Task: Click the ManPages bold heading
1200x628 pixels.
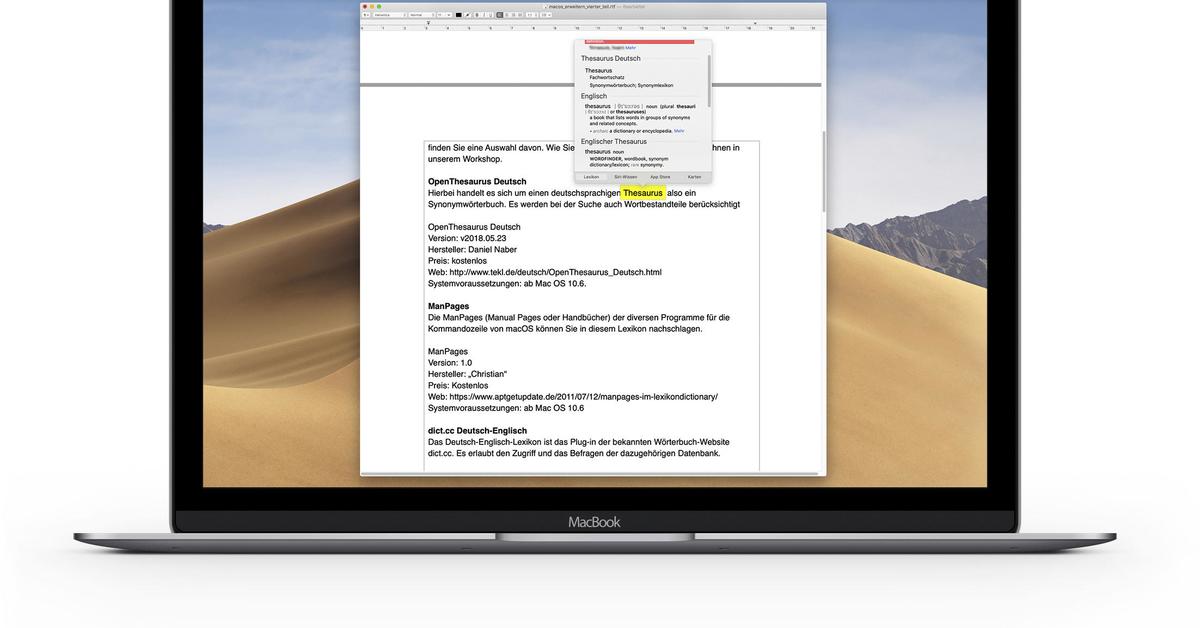Action: [x=448, y=306]
